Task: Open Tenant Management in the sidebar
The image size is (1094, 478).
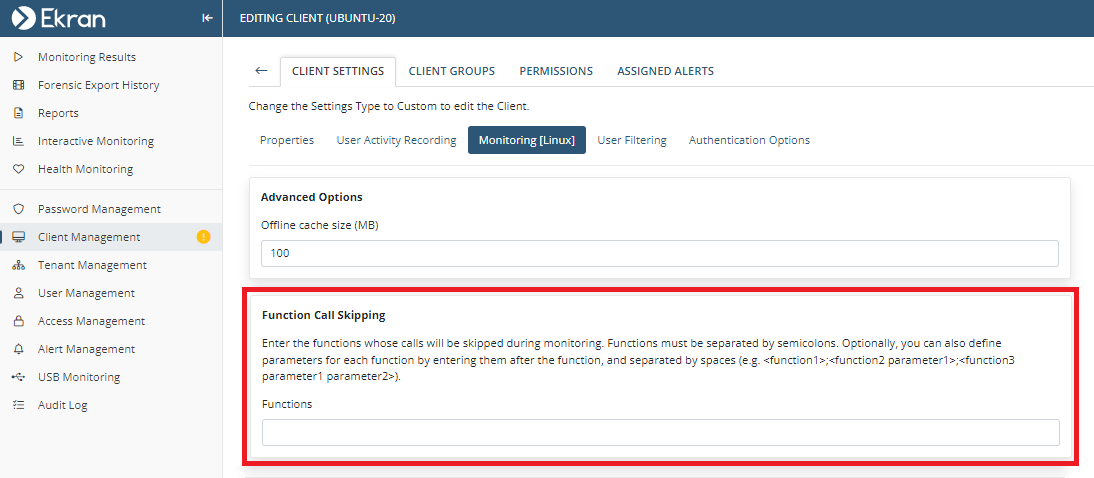Action: tap(92, 265)
